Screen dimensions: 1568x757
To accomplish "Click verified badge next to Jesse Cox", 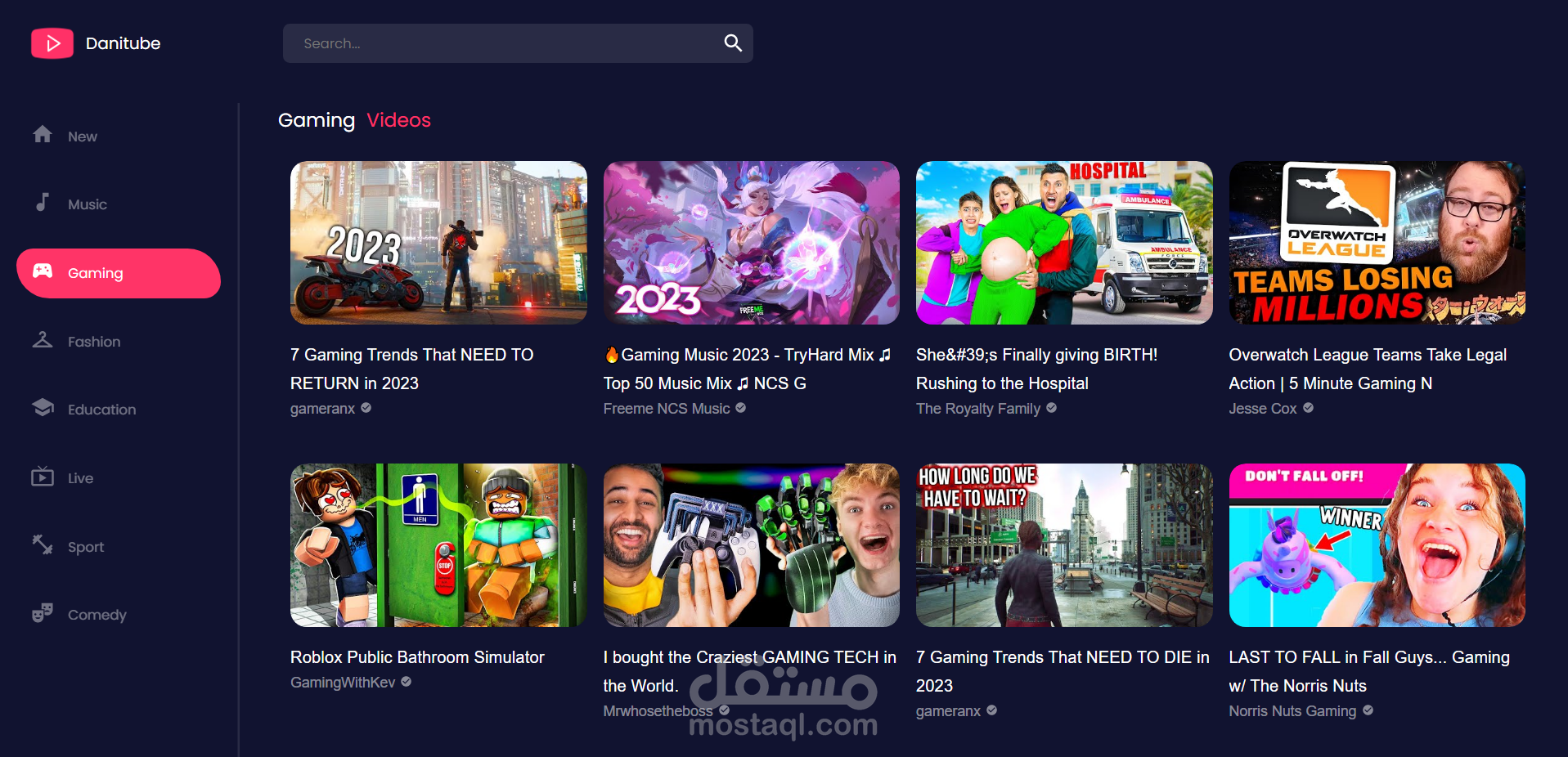I will click(x=1309, y=408).
